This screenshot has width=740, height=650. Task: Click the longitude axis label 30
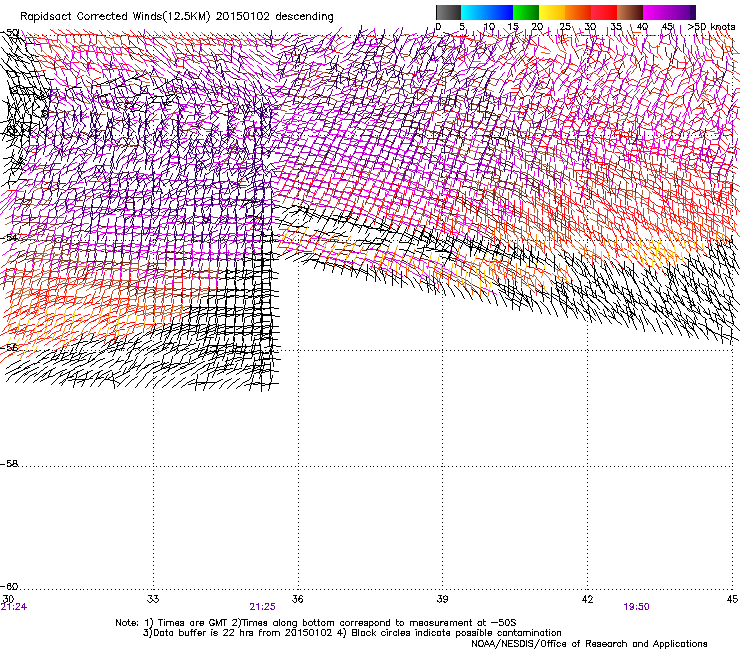click(8, 599)
